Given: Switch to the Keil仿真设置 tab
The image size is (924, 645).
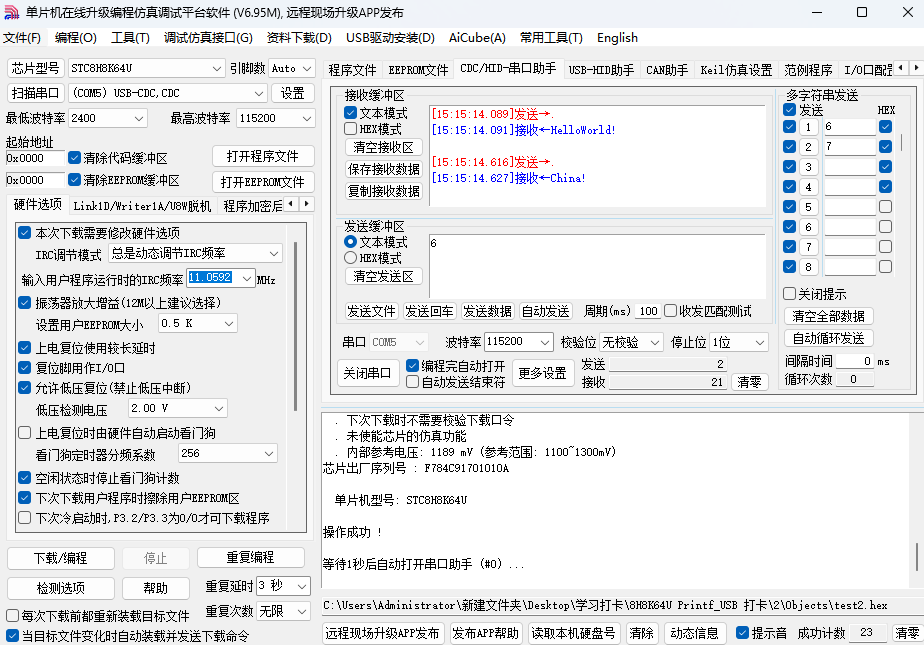Looking at the screenshot, I should (x=736, y=70).
